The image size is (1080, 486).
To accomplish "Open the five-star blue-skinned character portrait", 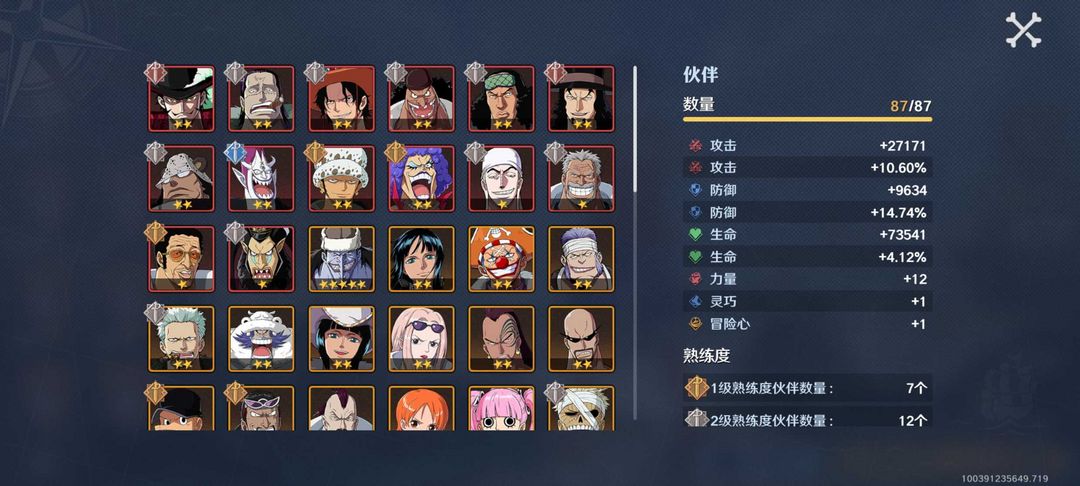I will (x=341, y=258).
